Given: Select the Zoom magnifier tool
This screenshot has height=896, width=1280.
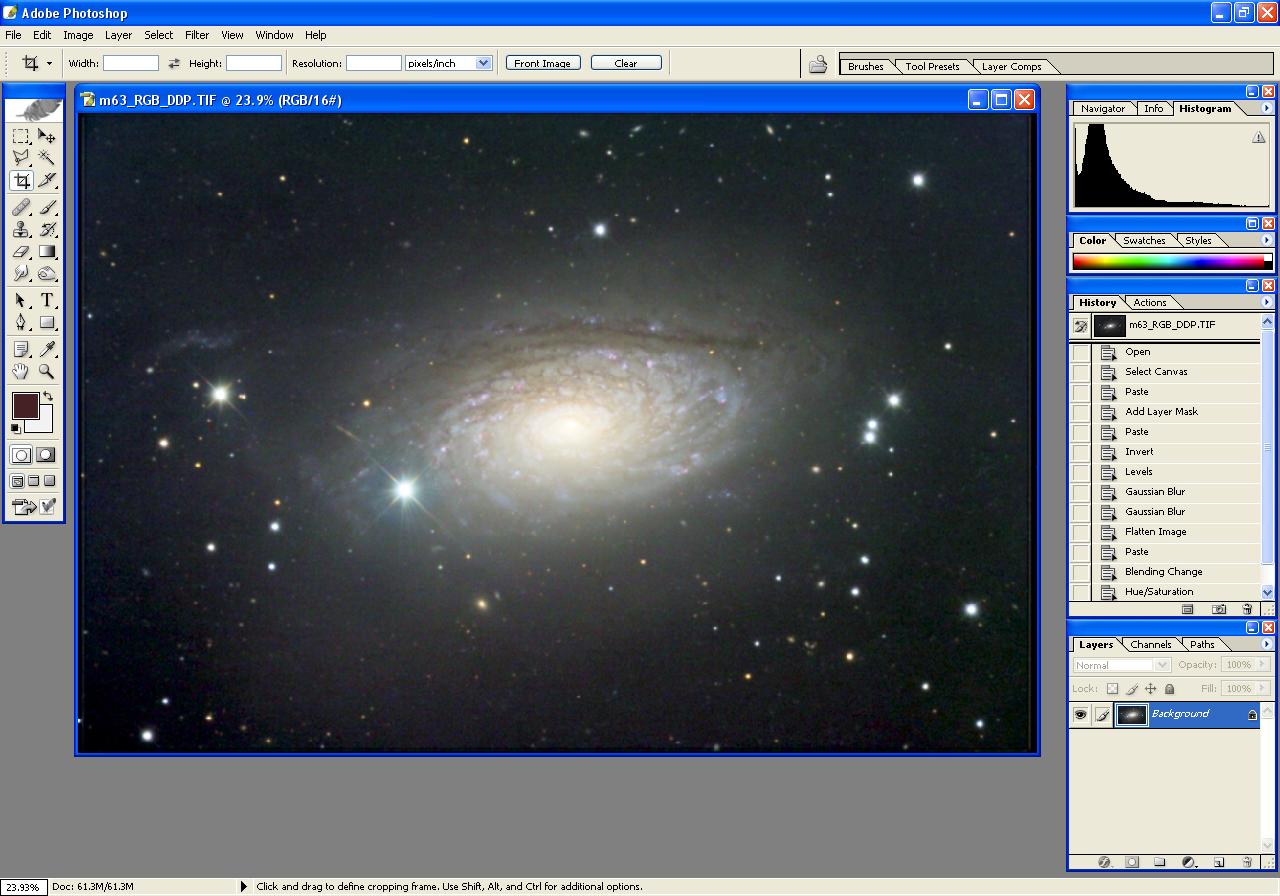Looking at the screenshot, I should 47,371.
